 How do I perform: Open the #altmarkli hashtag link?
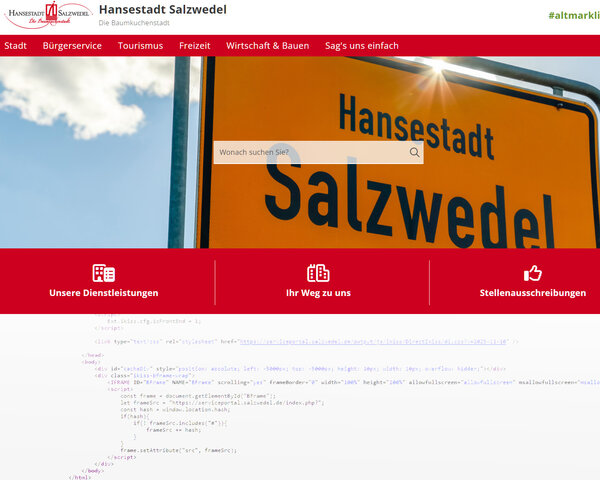click(574, 16)
